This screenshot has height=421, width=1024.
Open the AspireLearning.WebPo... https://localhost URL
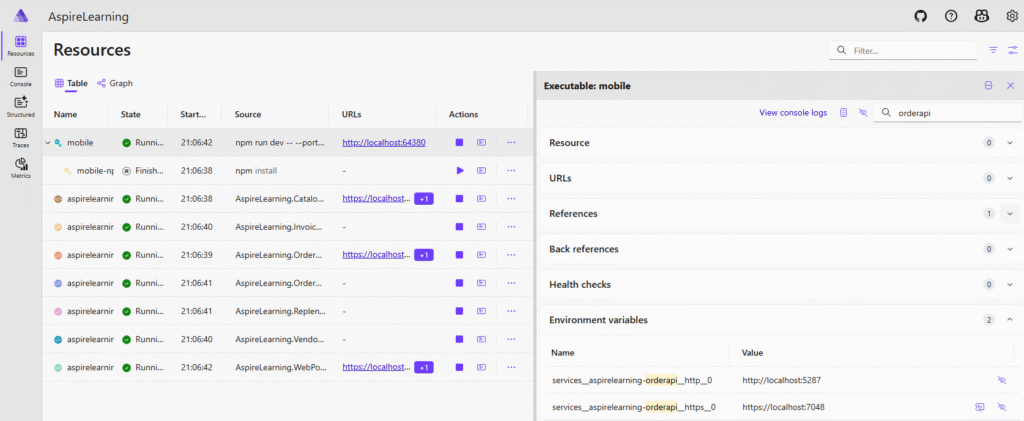(x=377, y=367)
